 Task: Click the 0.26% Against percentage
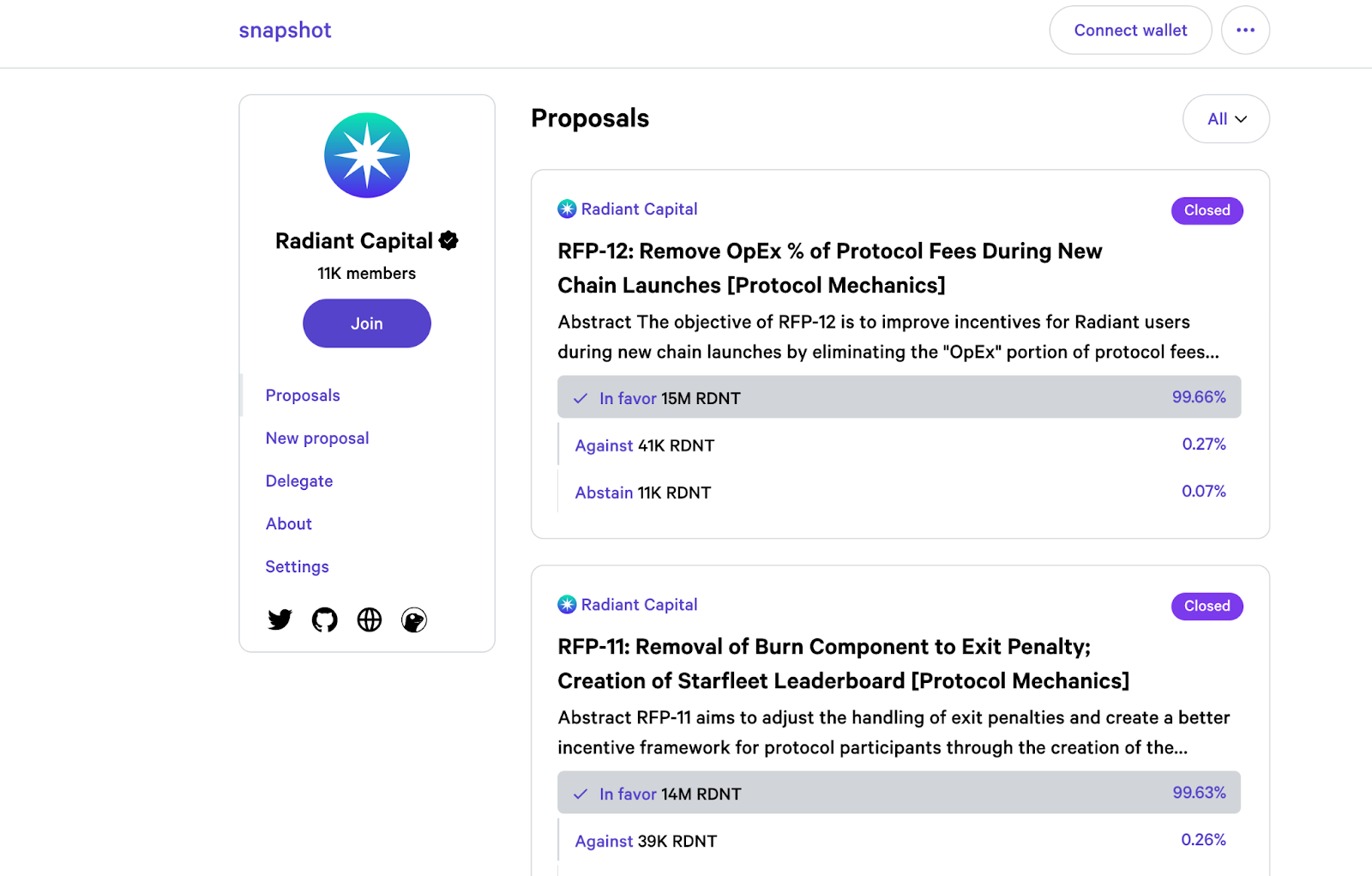(x=1204, y=840)
